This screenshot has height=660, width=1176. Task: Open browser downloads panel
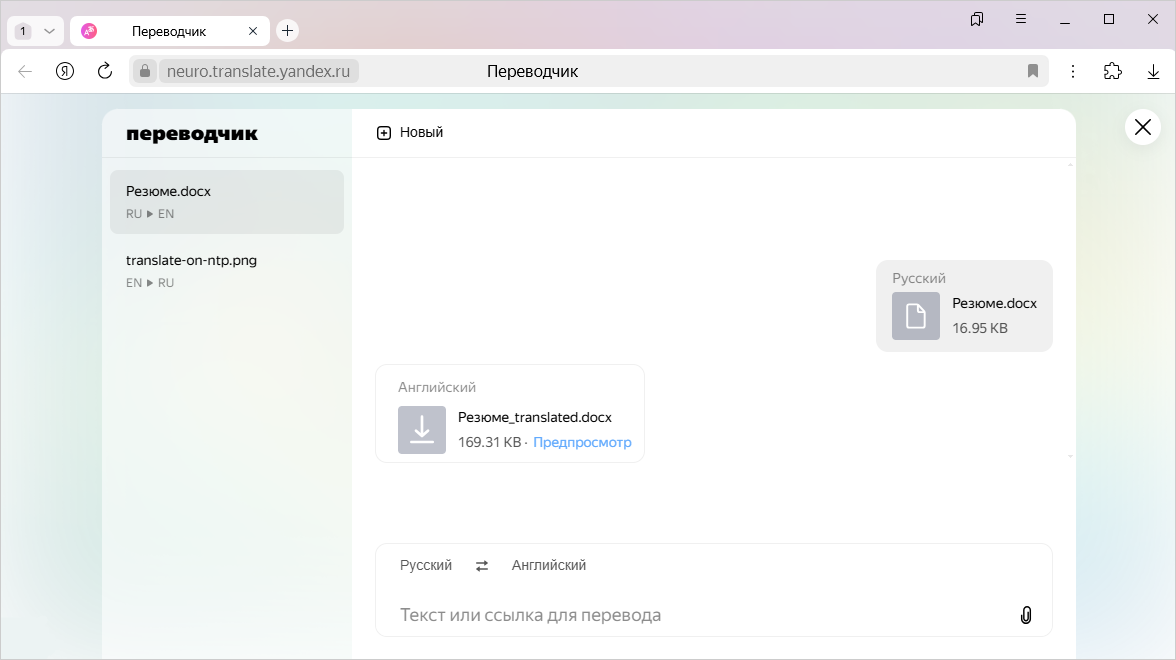click(1154, 71)
